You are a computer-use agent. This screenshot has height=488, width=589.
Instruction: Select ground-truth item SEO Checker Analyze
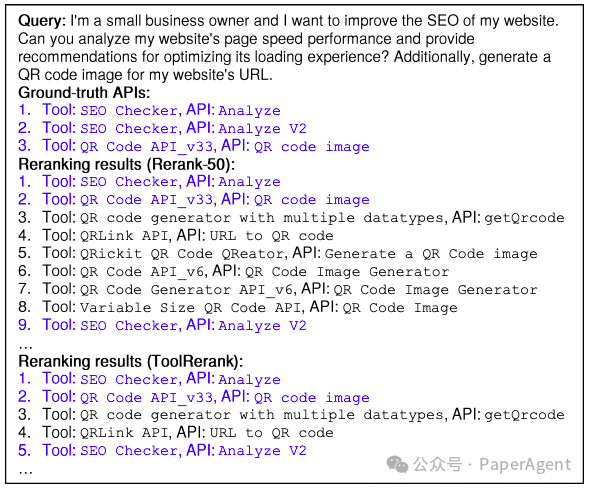point(149,110)
